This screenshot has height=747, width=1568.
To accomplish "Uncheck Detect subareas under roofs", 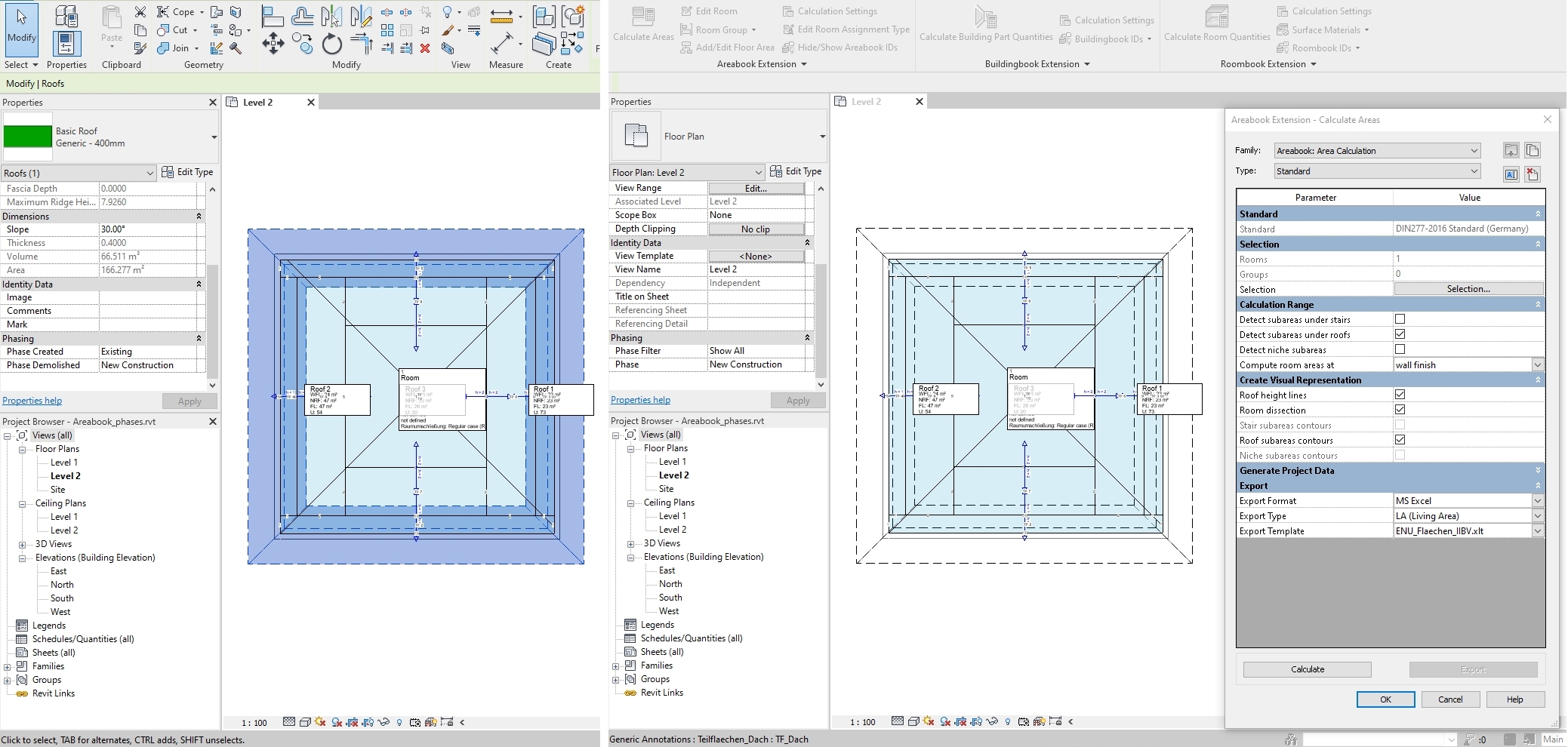I will click(x=1400, y=334).
